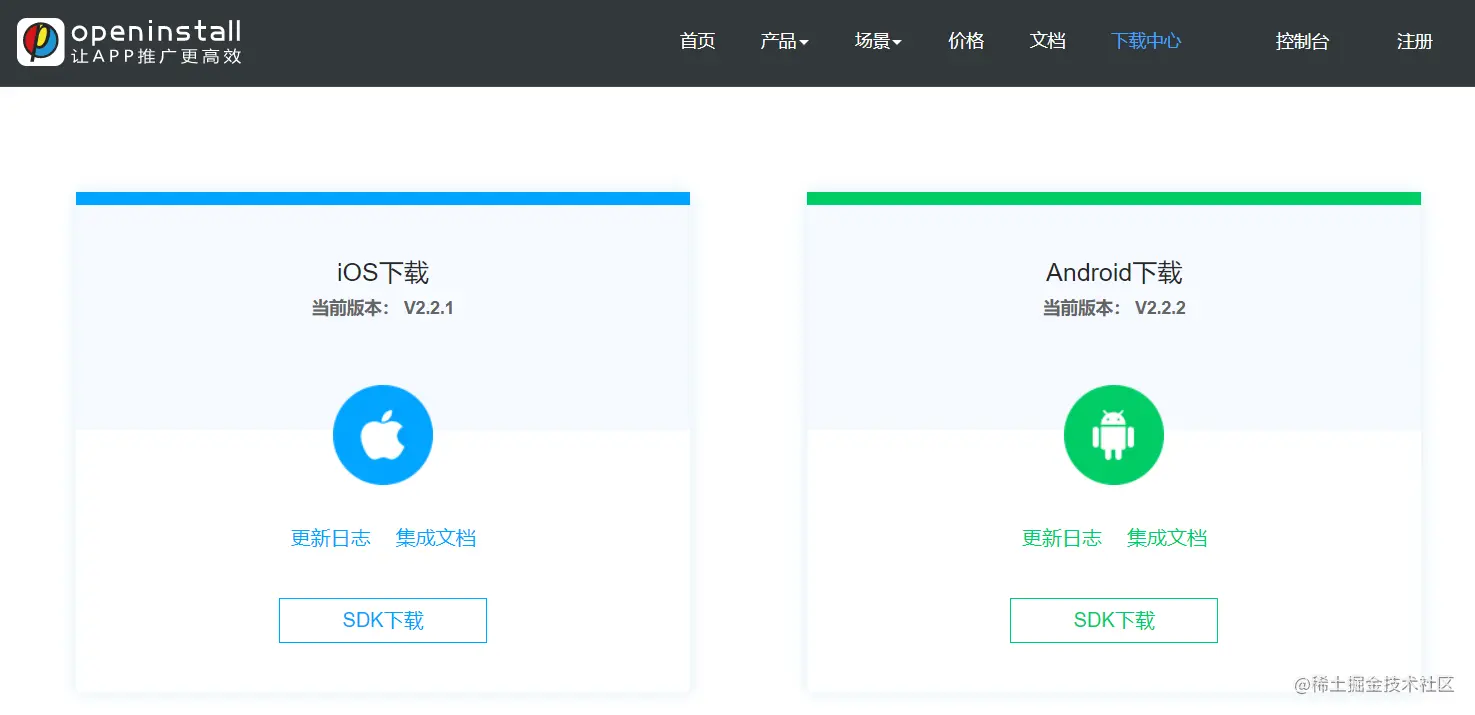
Task: Open Android 更新日志 link
Action: coord(1062,538)
